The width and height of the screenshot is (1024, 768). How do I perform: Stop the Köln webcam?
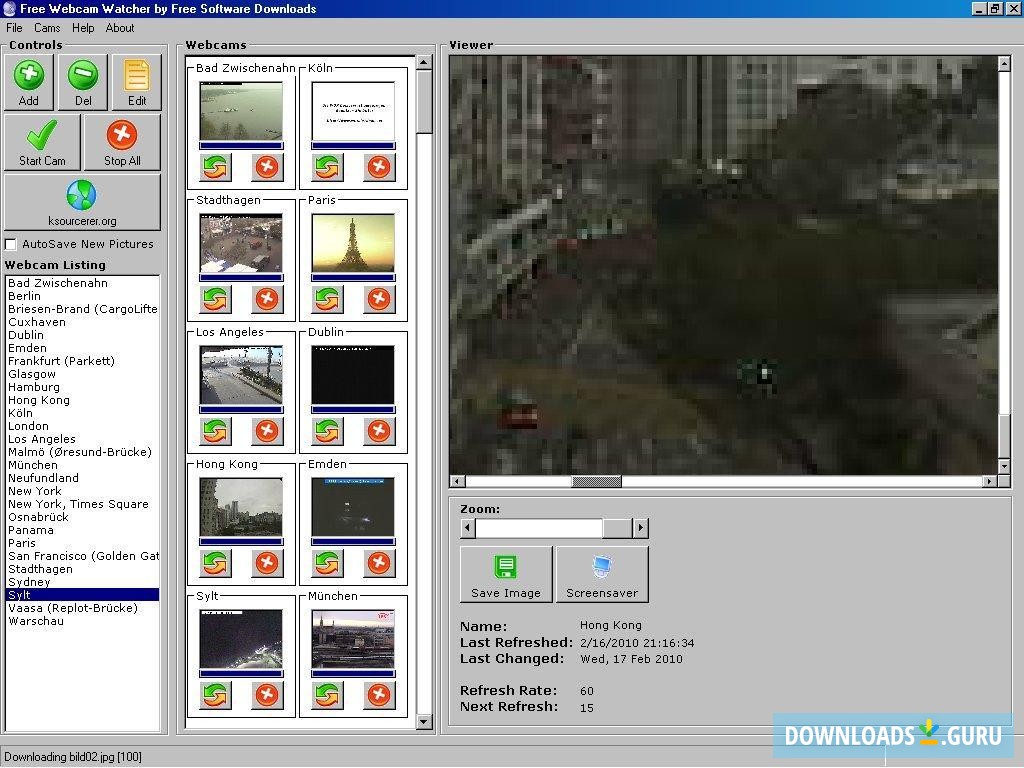pyautogui.click(x=379, y=167)
